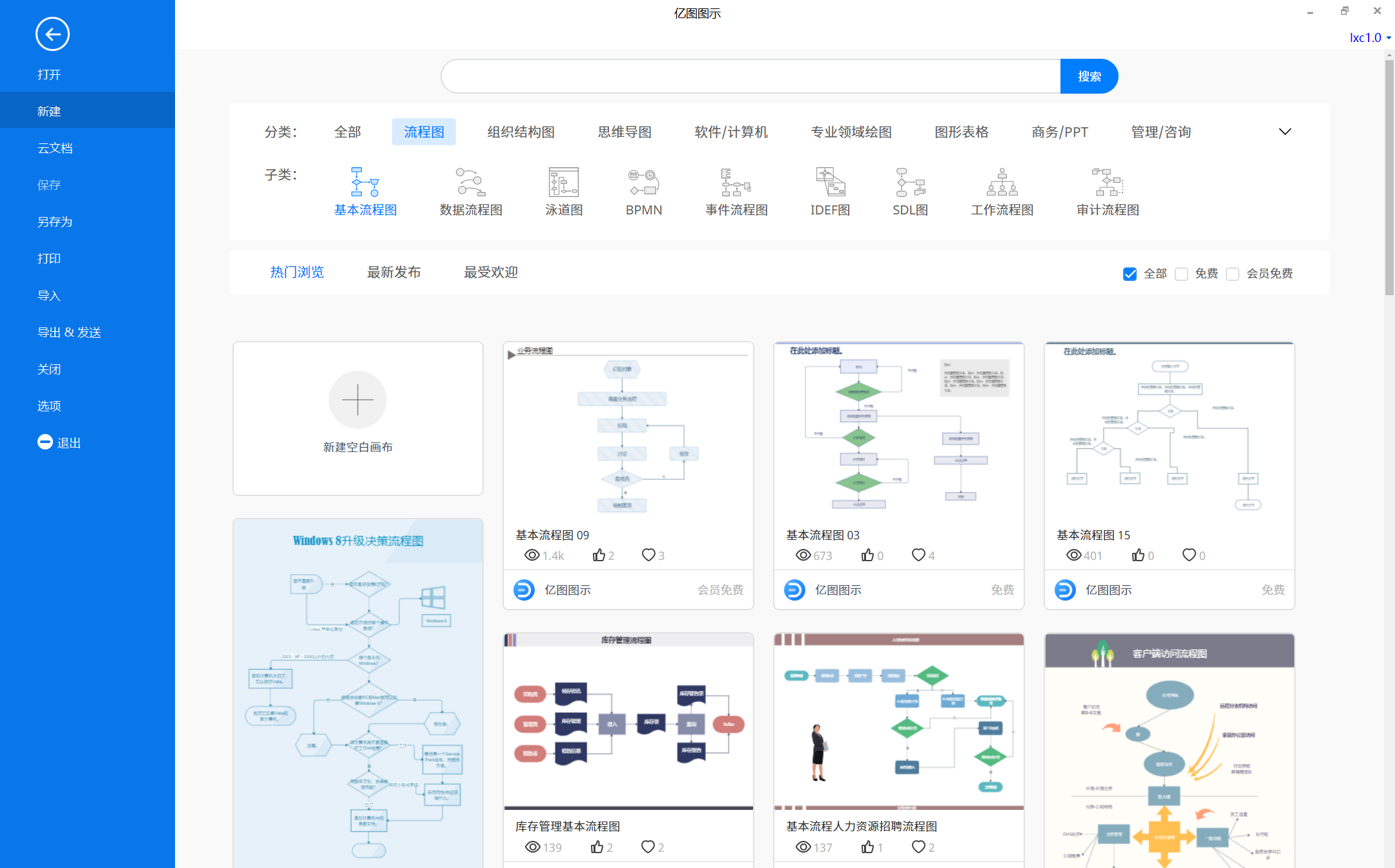
Task: Click thumbs-up icon on 库存管理基本流程图
Action: pos(597,847)
